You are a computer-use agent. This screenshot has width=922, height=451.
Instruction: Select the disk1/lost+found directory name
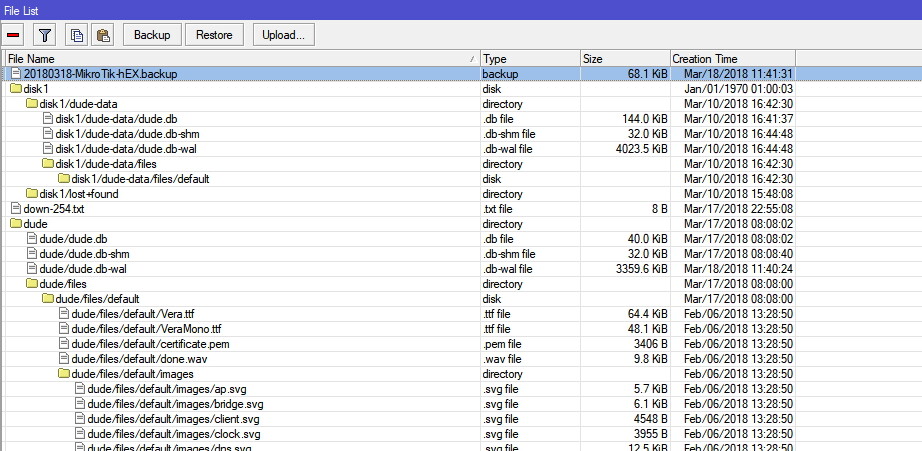79,194
